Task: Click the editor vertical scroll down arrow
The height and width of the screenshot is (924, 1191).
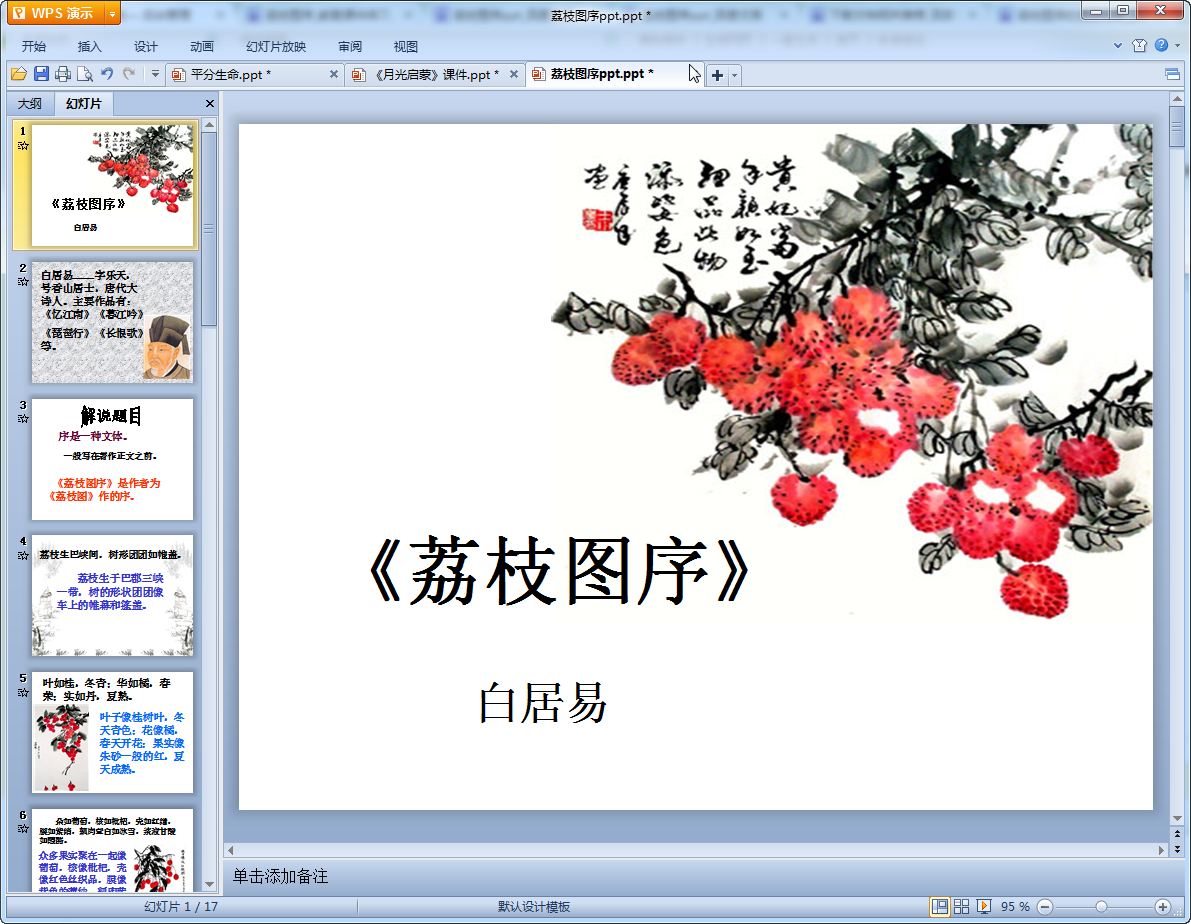Action: [1177, 818]
